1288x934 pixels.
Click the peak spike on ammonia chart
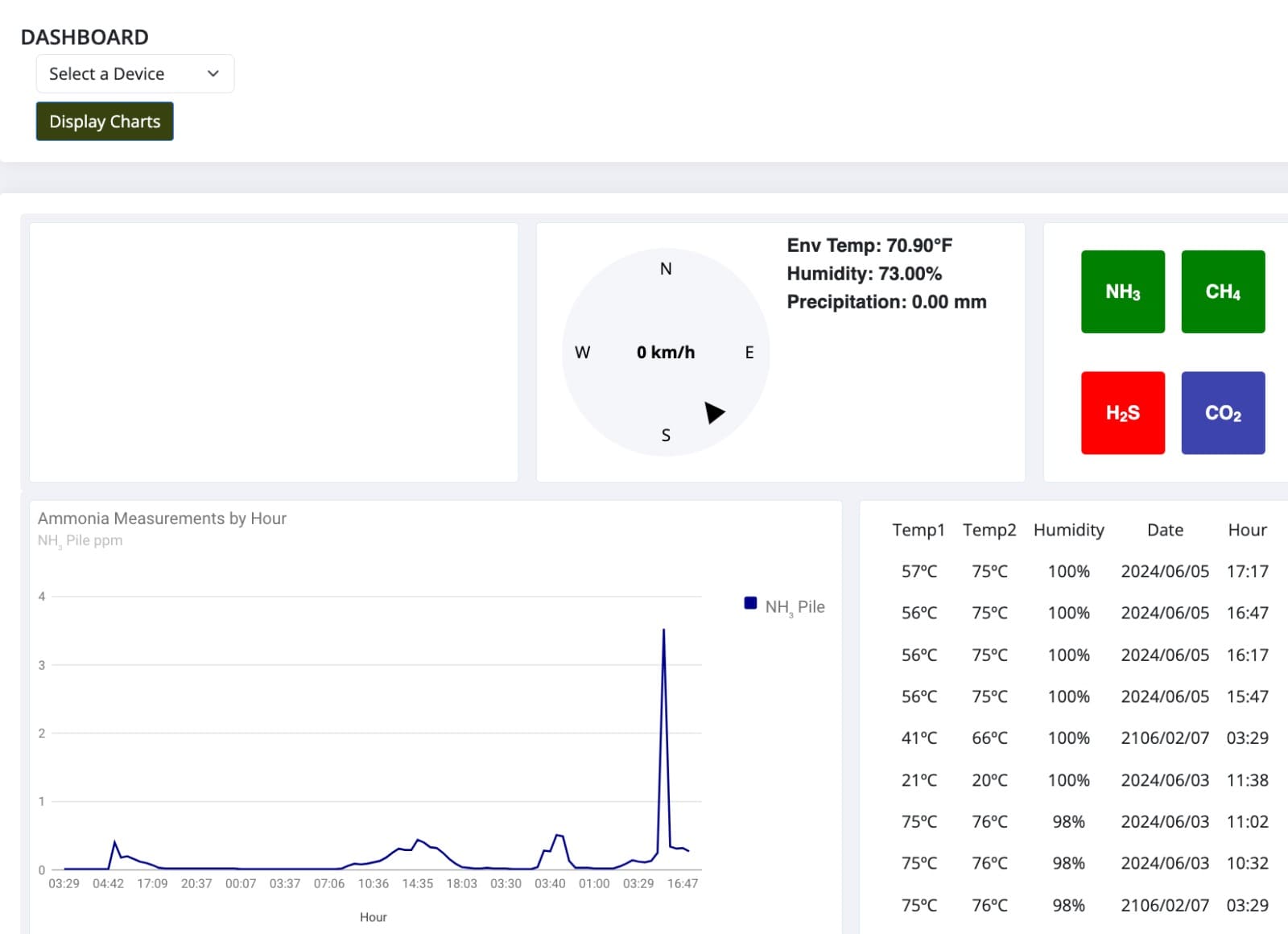pos(663,630)
